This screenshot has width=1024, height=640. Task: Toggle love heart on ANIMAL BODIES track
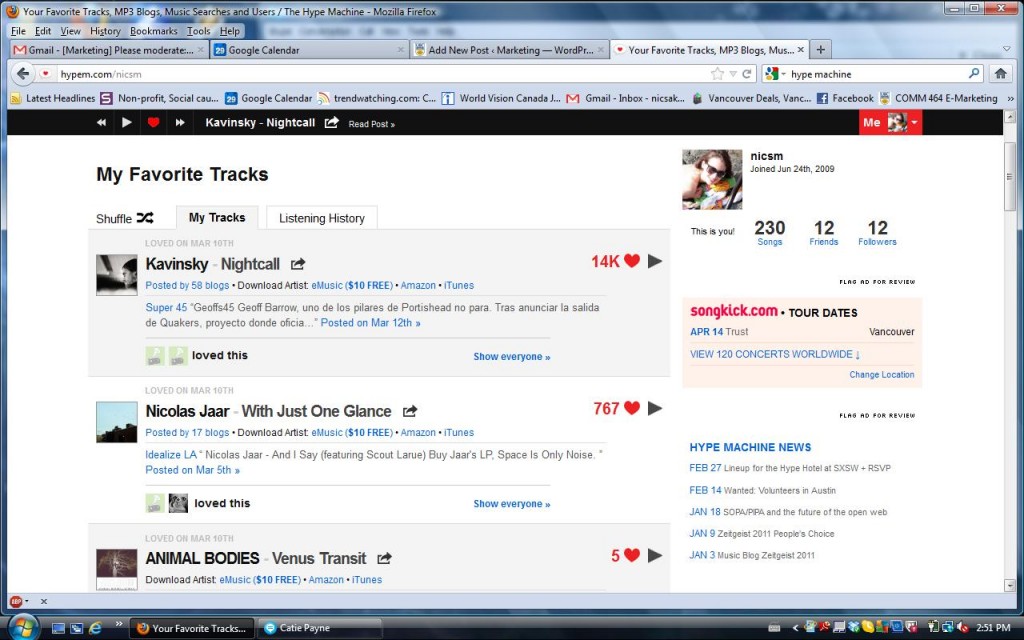coord(632,555)
